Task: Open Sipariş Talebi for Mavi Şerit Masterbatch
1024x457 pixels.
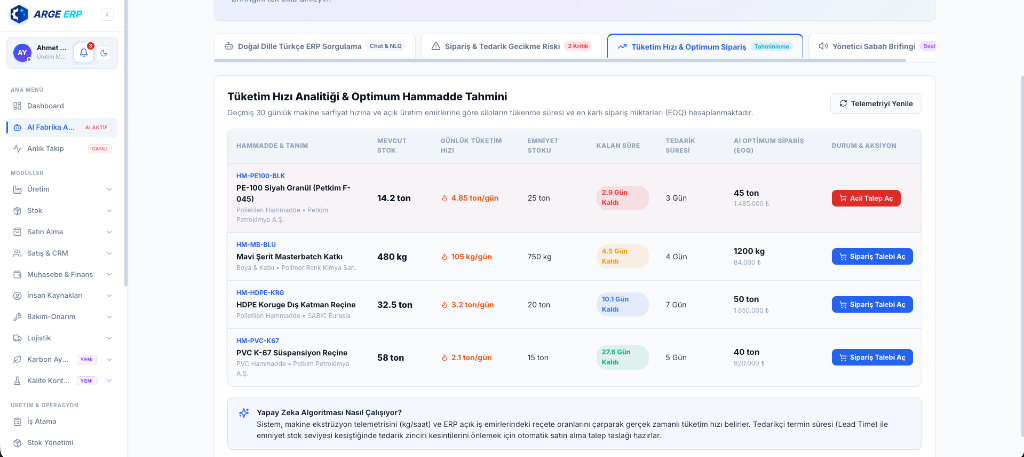Action: coord(872,256)
